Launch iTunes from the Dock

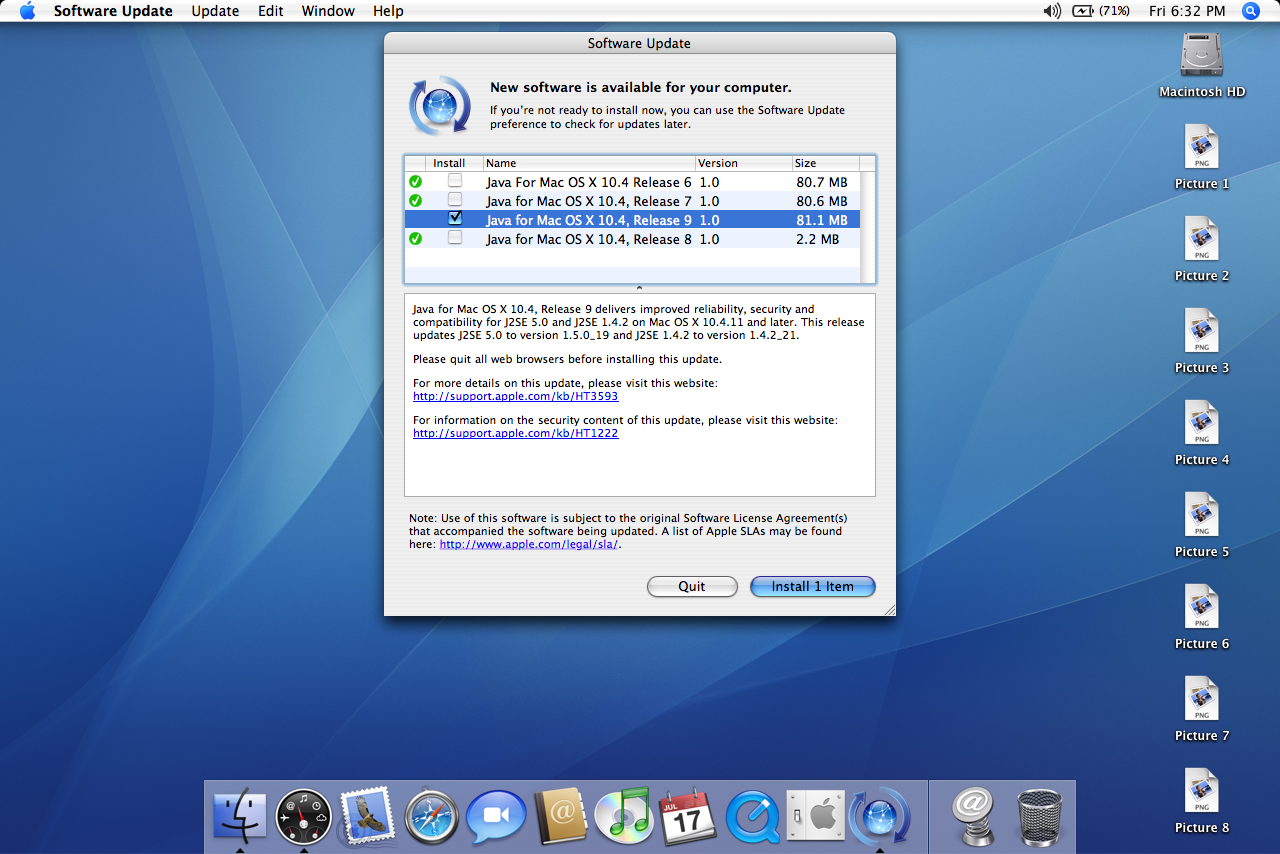point(624,816)
